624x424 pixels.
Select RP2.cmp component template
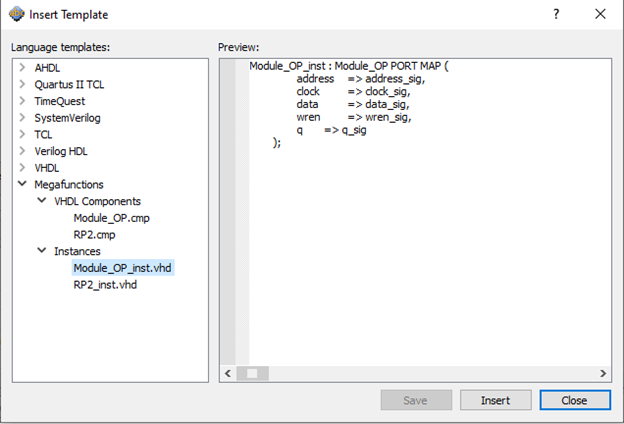(95, 234)
